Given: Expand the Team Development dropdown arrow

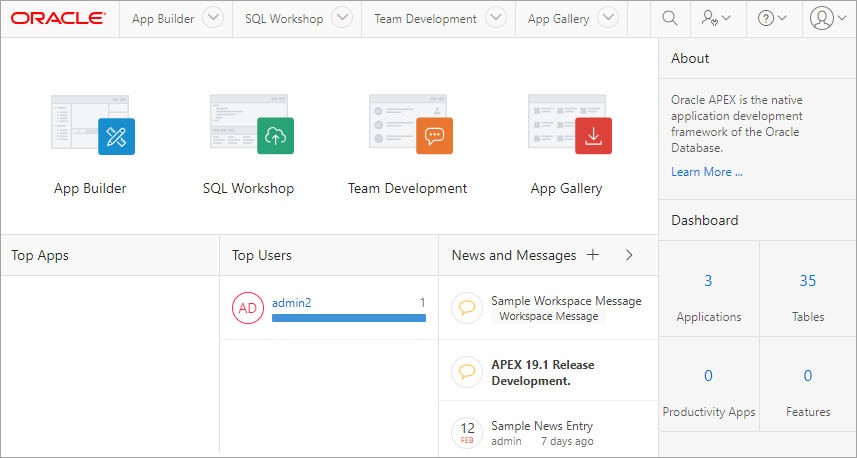Looking at the screenshot, I should (496, 17).
